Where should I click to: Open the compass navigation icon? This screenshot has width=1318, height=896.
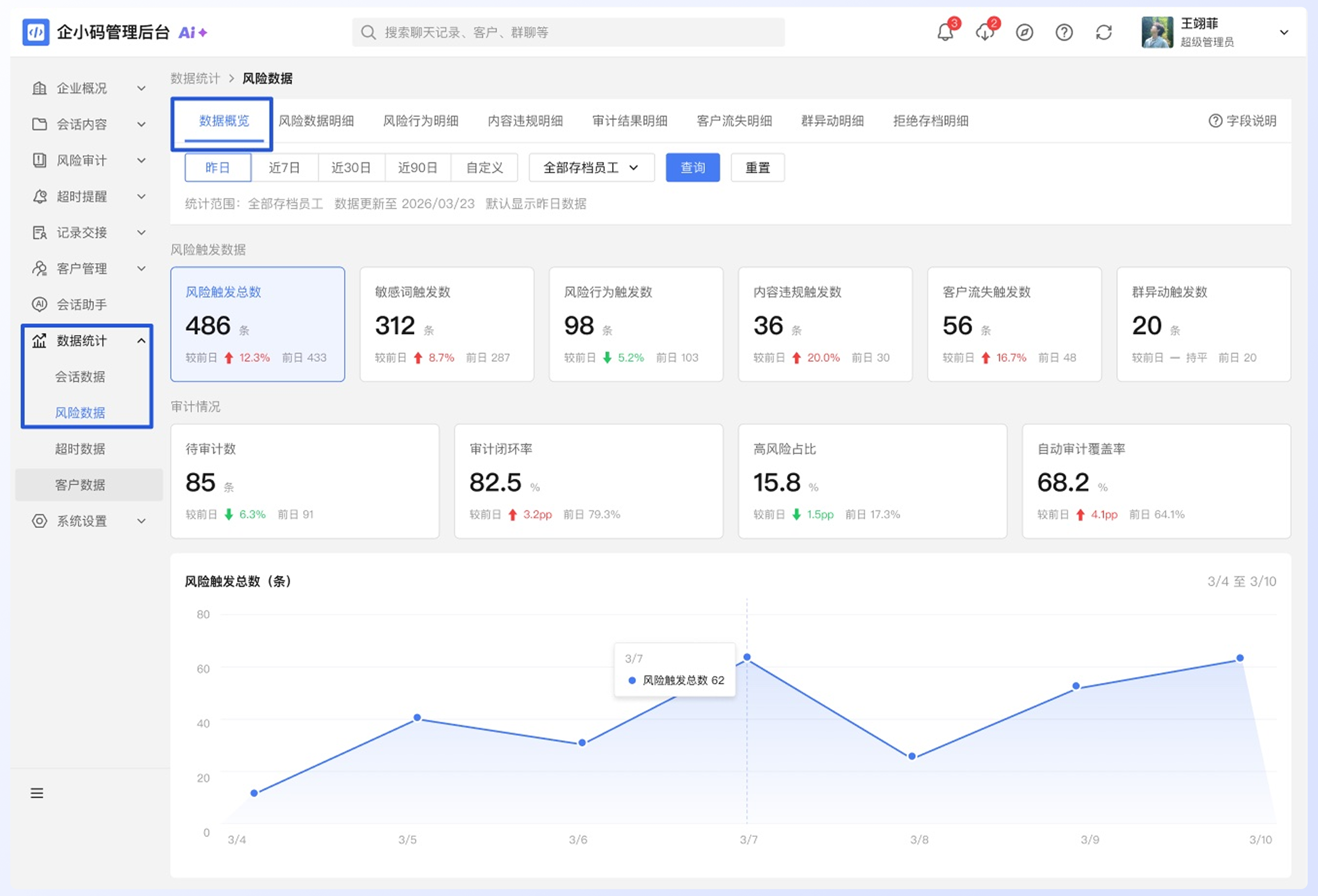[x=1024, y=32]
